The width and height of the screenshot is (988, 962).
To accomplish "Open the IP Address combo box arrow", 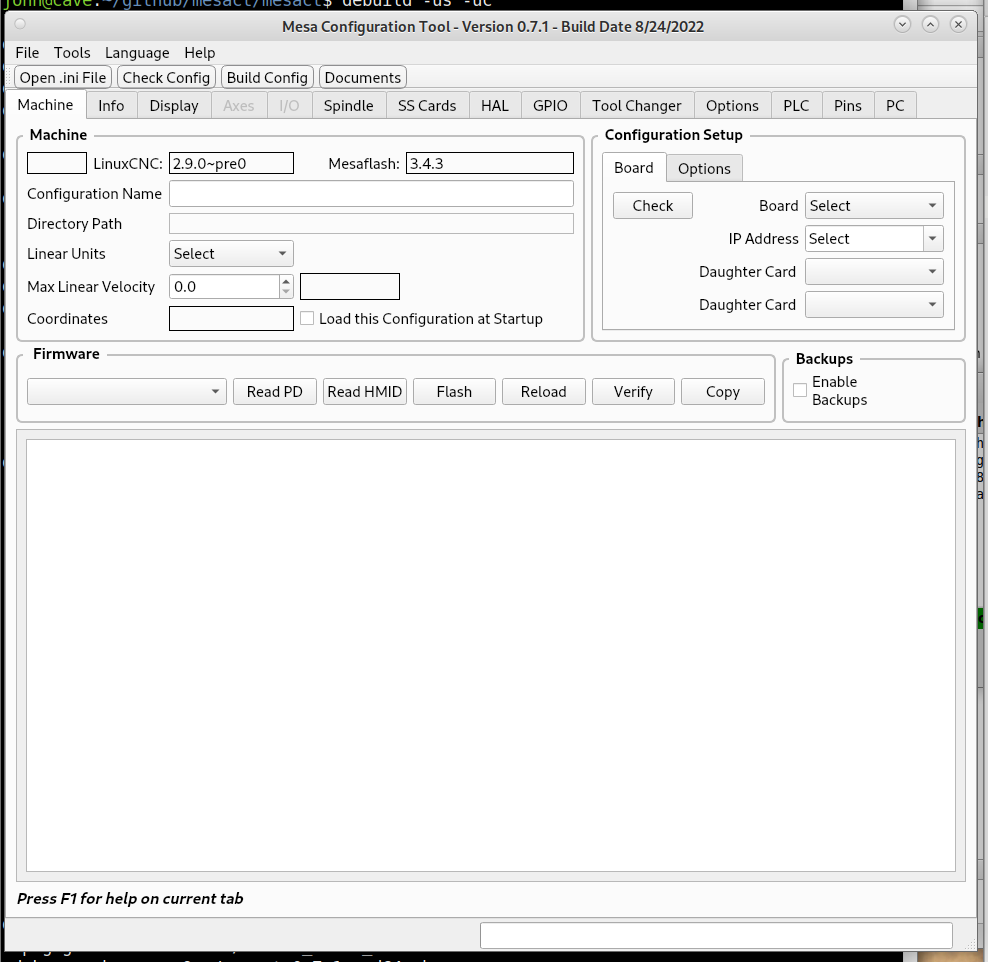I will (933, 239).
